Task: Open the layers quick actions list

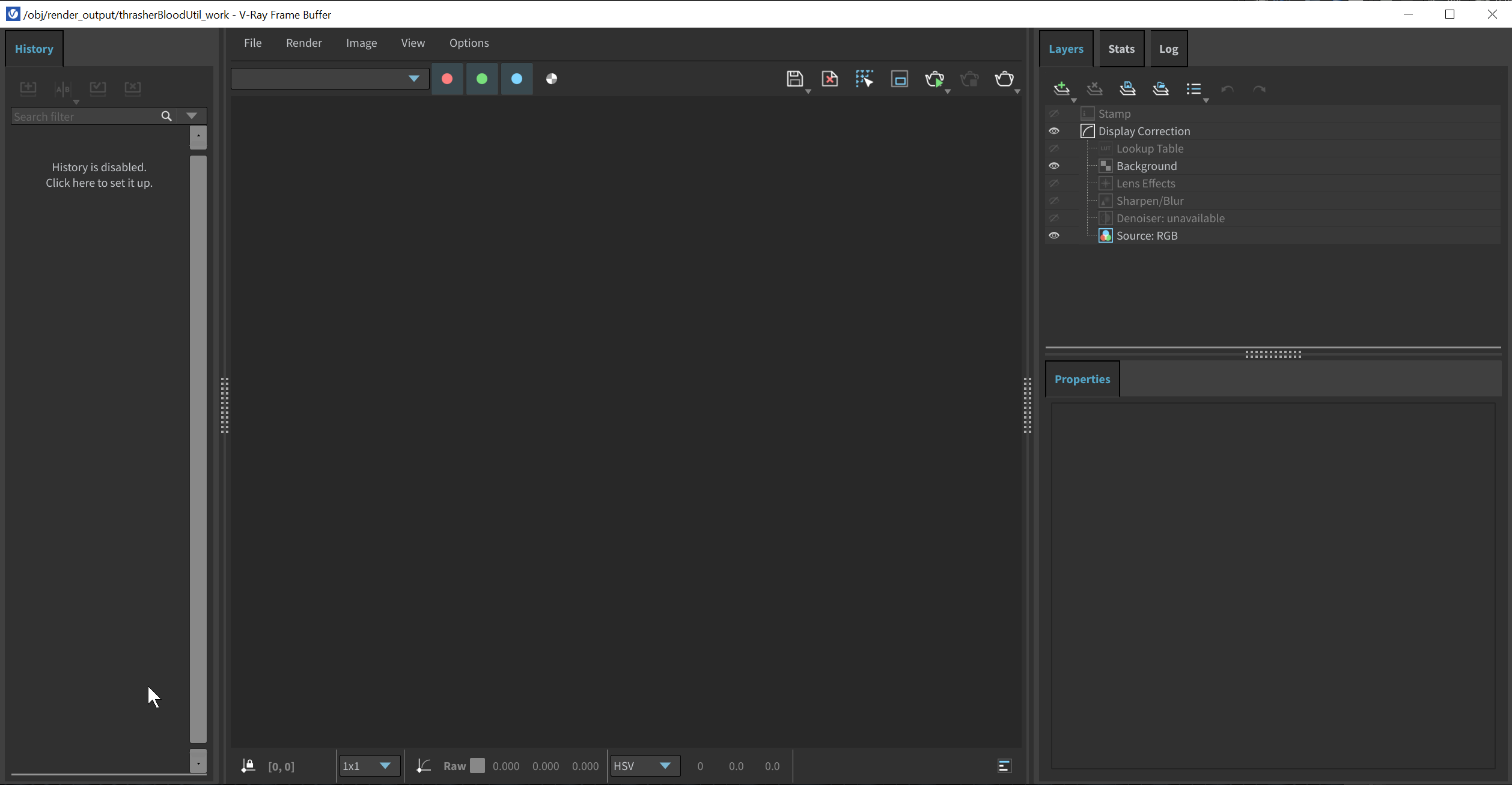Action: [1193, 89]
